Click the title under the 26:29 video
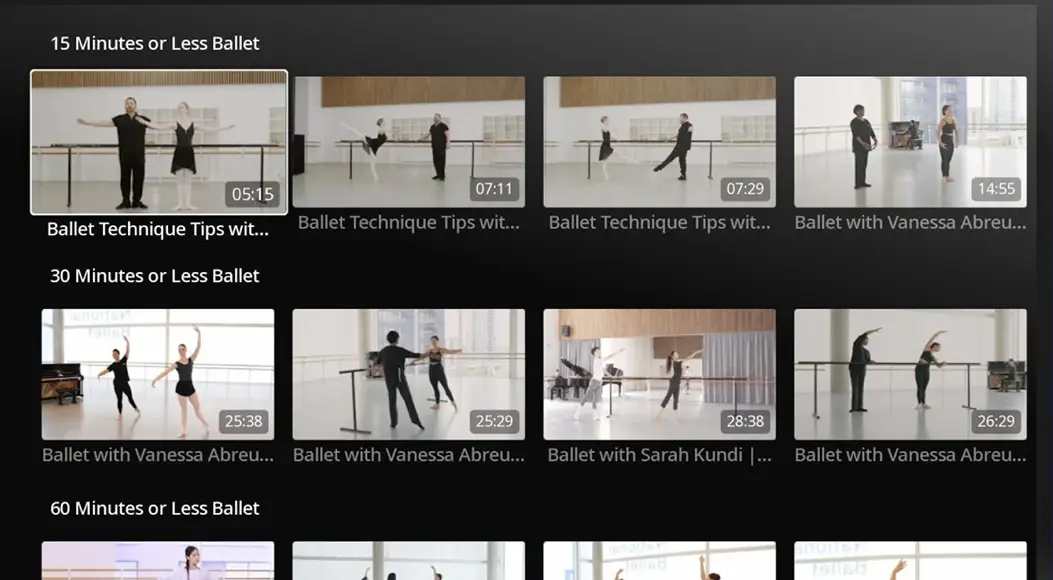Screen dimensions: 1053x580 (x=910, y=454)
